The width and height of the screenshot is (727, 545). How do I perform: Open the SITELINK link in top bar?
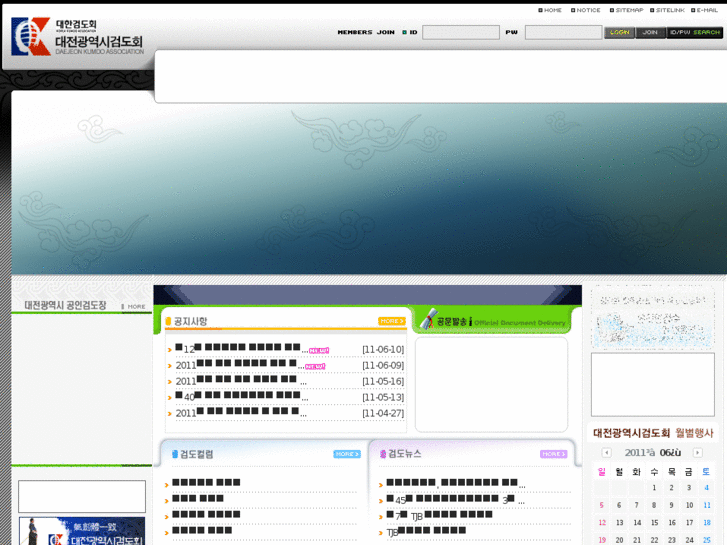[667, 10]
